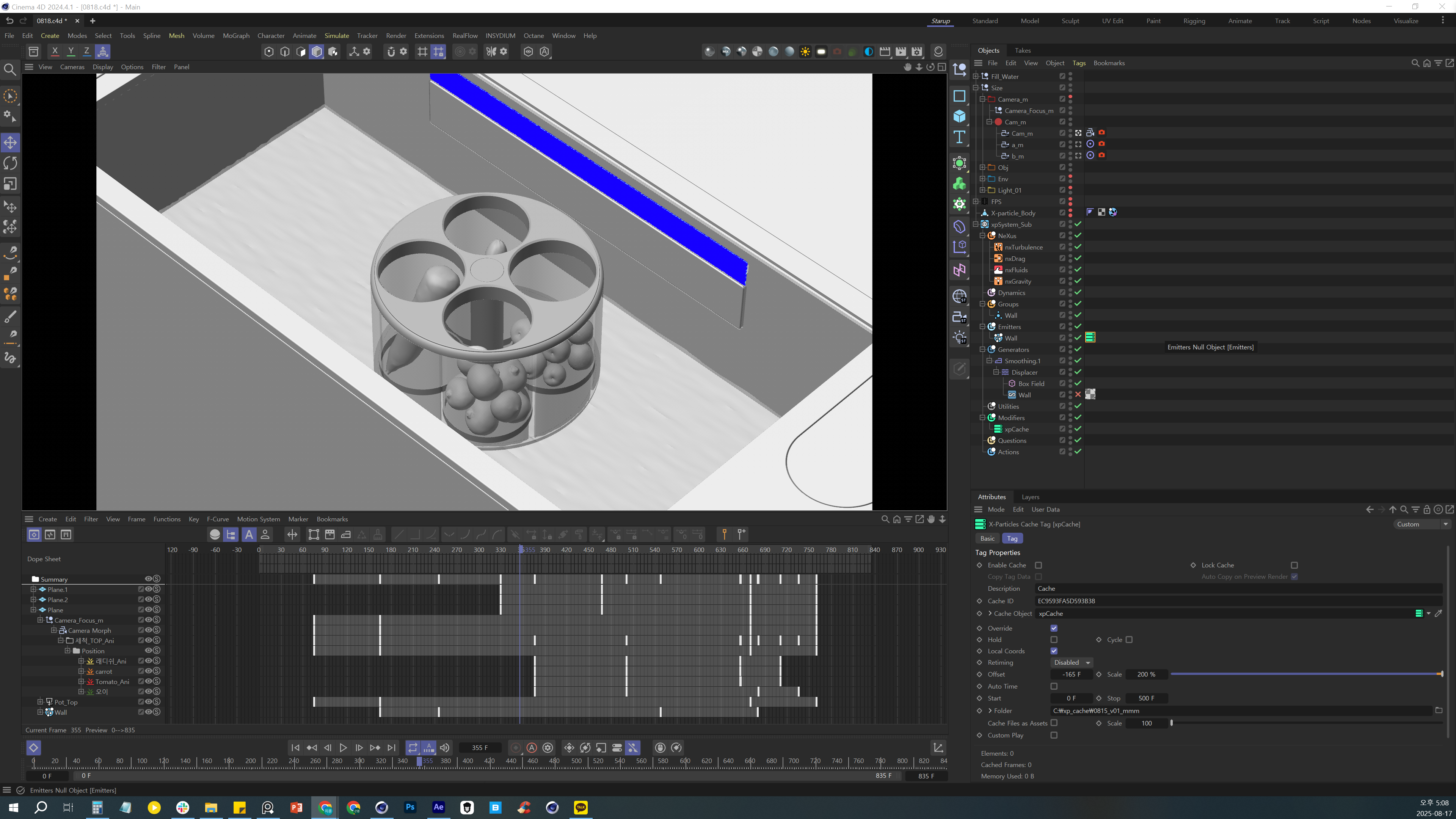Click the keyframe diamond button at timeline left
The height and width of the screenshot is (819, 1456).
pos(33,748)
